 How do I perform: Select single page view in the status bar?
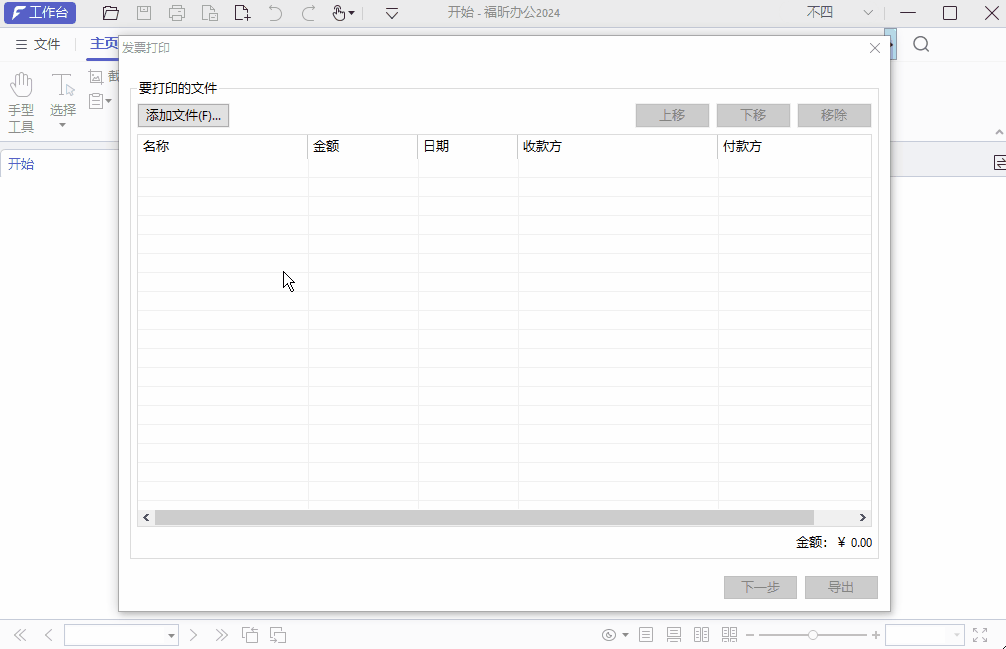(x=646, y=634)
